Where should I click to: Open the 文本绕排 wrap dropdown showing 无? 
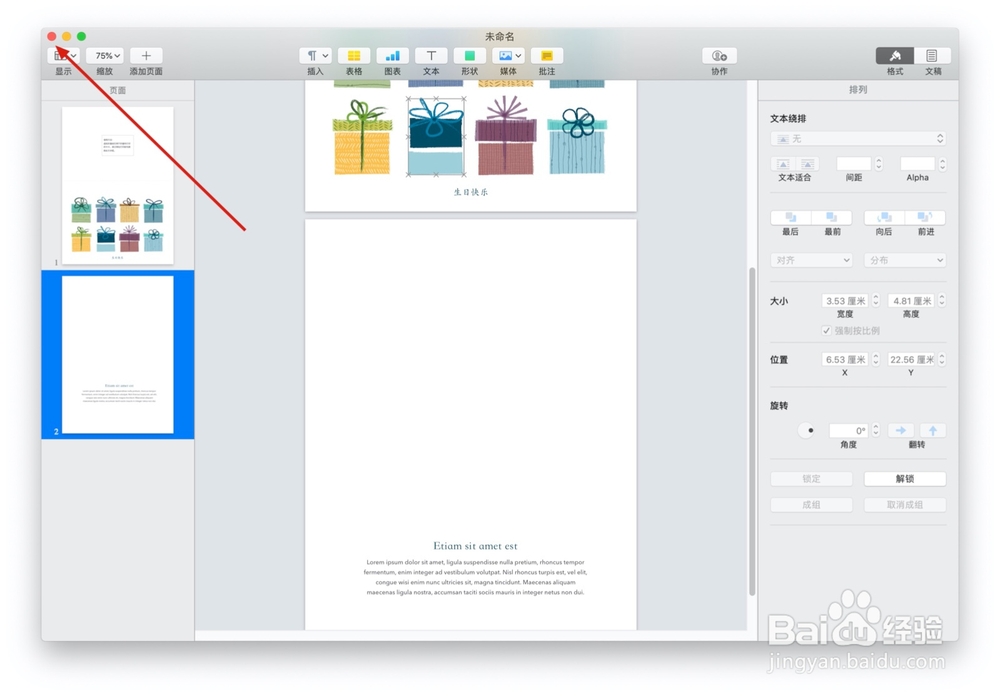(858, 138)
